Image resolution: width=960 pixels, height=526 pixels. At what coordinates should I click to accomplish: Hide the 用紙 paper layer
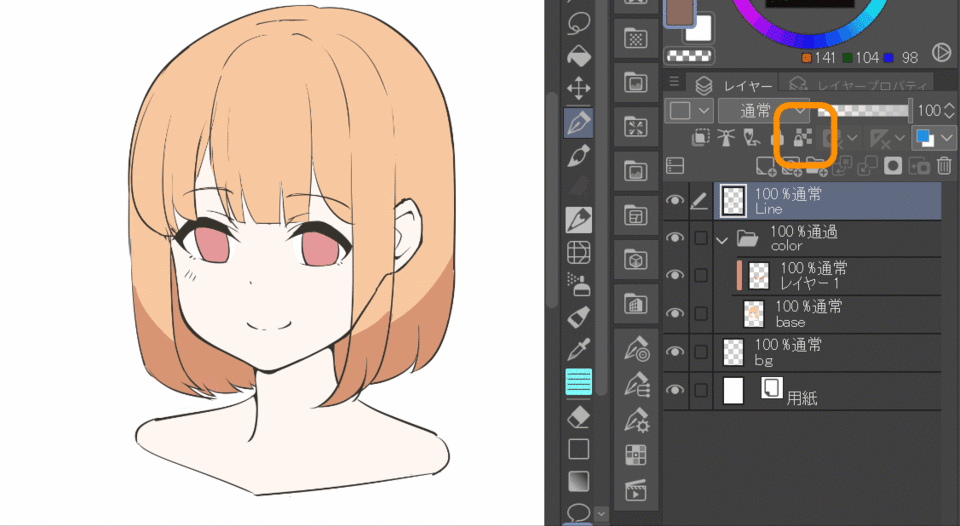point(675,389)
